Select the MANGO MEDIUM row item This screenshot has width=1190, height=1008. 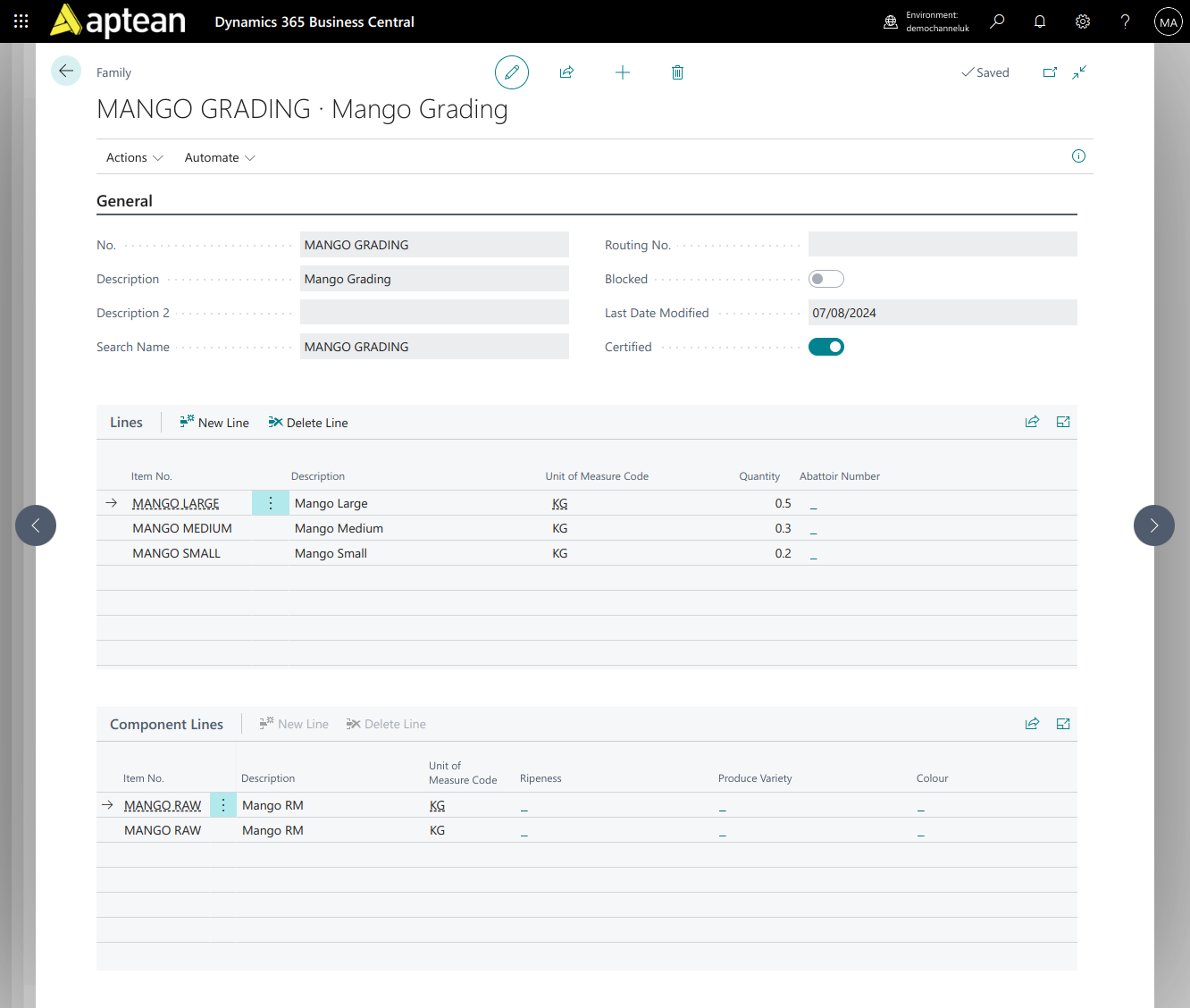182,528
